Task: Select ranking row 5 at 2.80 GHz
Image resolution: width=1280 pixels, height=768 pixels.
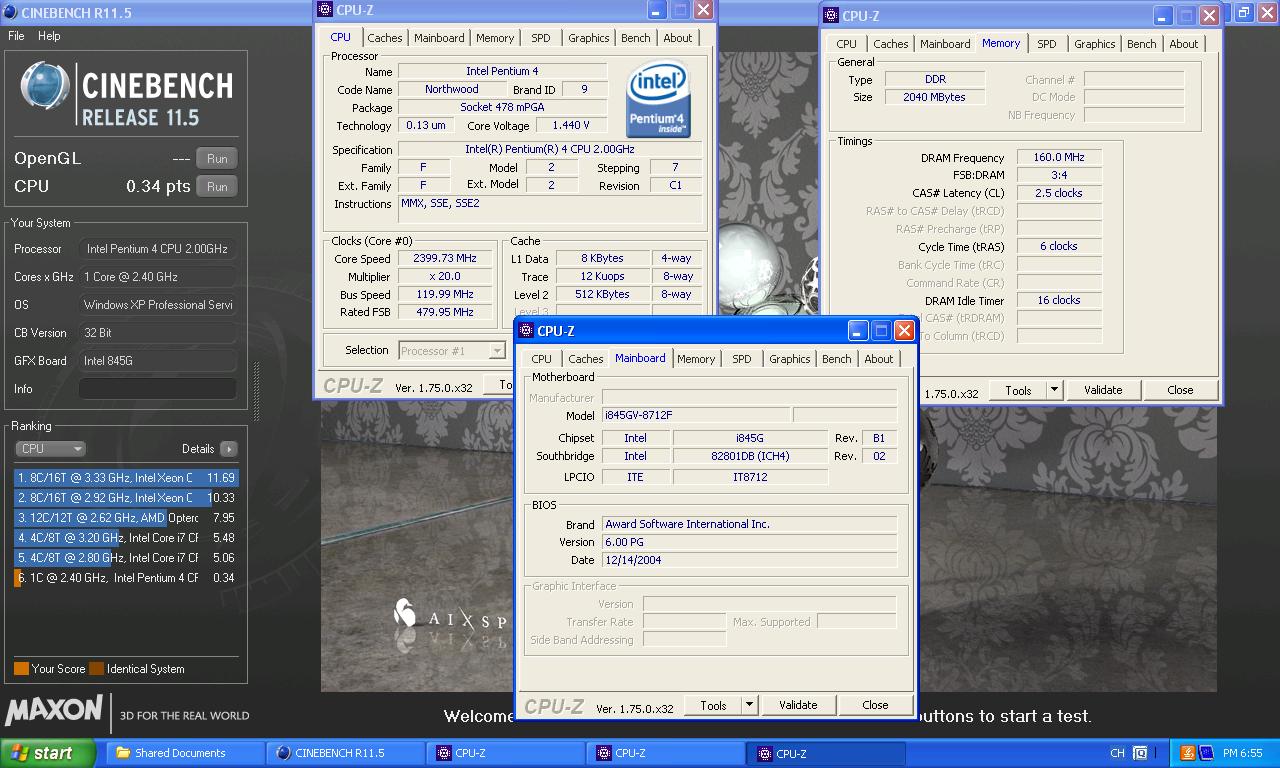Action: [126, 558]
